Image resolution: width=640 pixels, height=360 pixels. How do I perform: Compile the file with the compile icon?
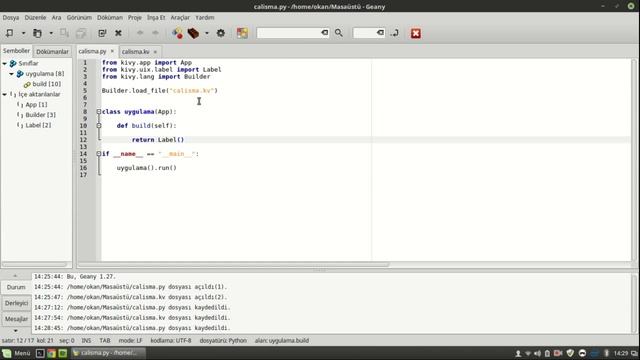177,33
